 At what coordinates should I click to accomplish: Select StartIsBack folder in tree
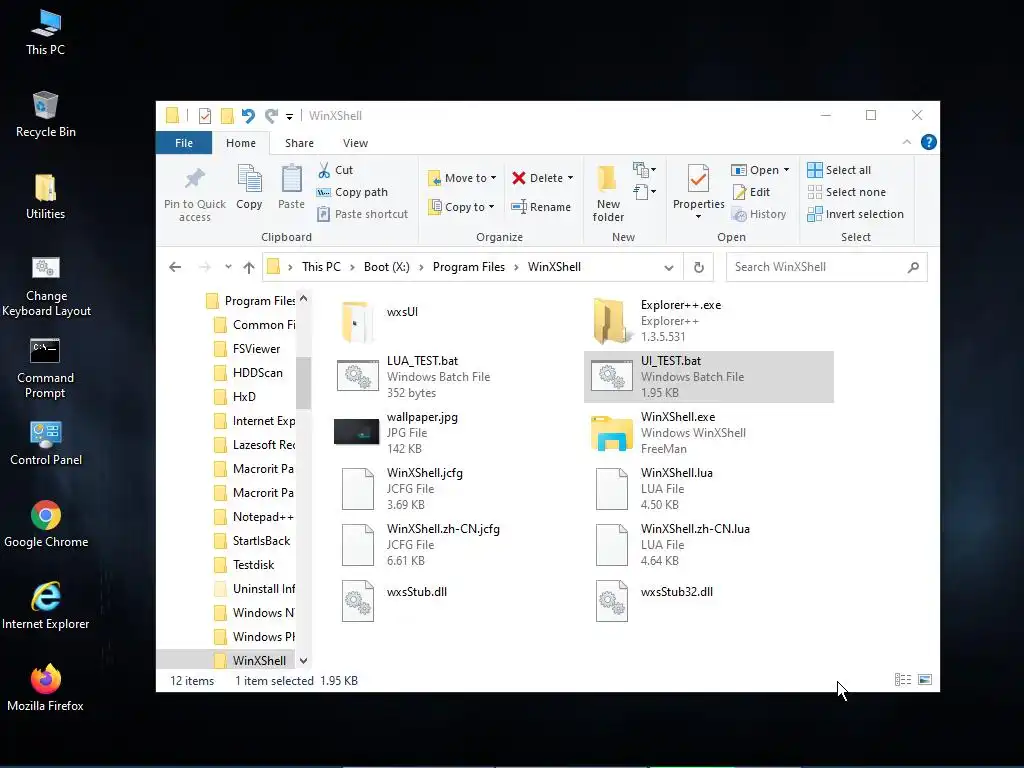click(x=261, y=541)
